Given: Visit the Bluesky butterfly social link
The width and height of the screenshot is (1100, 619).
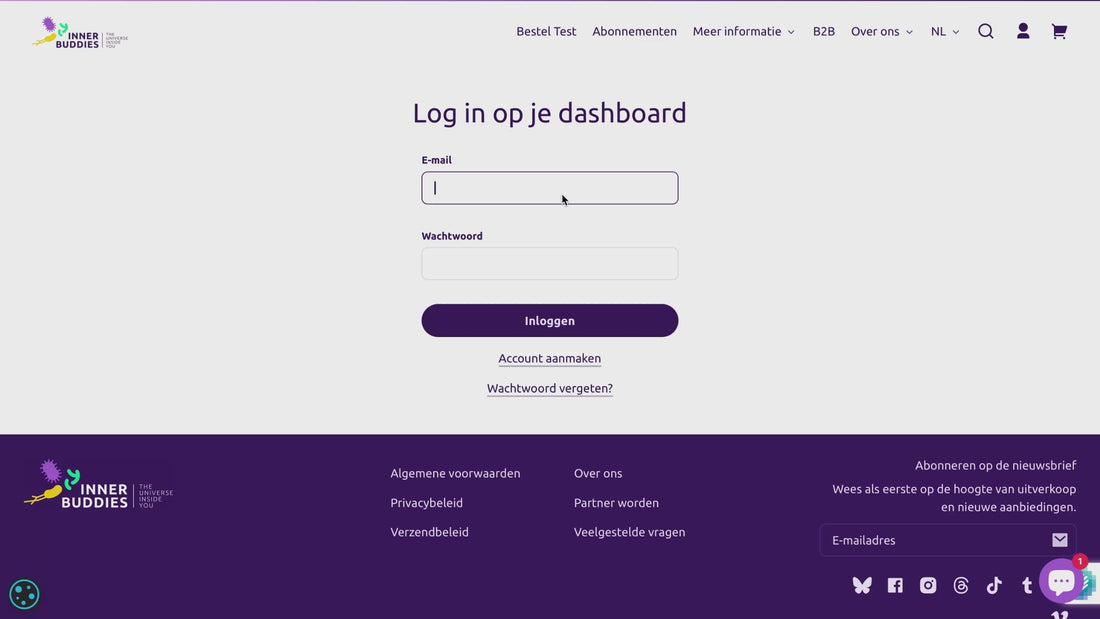Looking at the screenshot, I should tap(862, 586).
